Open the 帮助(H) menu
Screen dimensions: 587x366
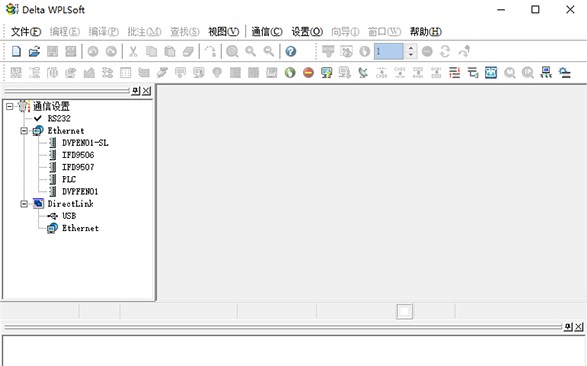click(x=426, y=31)
